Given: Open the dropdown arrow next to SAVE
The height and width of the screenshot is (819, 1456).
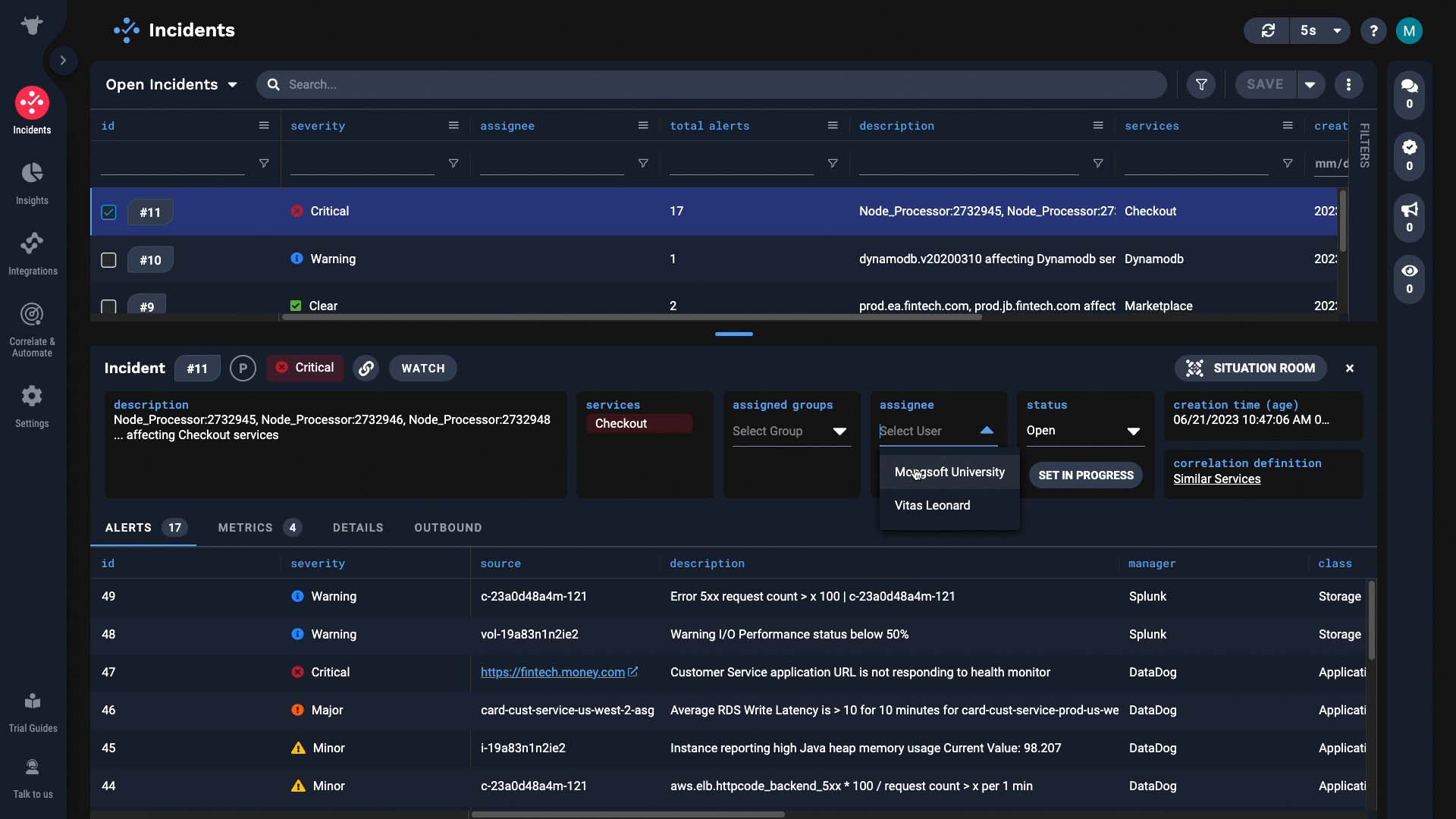Looking at the screenshot, I should pos(1310,84).
